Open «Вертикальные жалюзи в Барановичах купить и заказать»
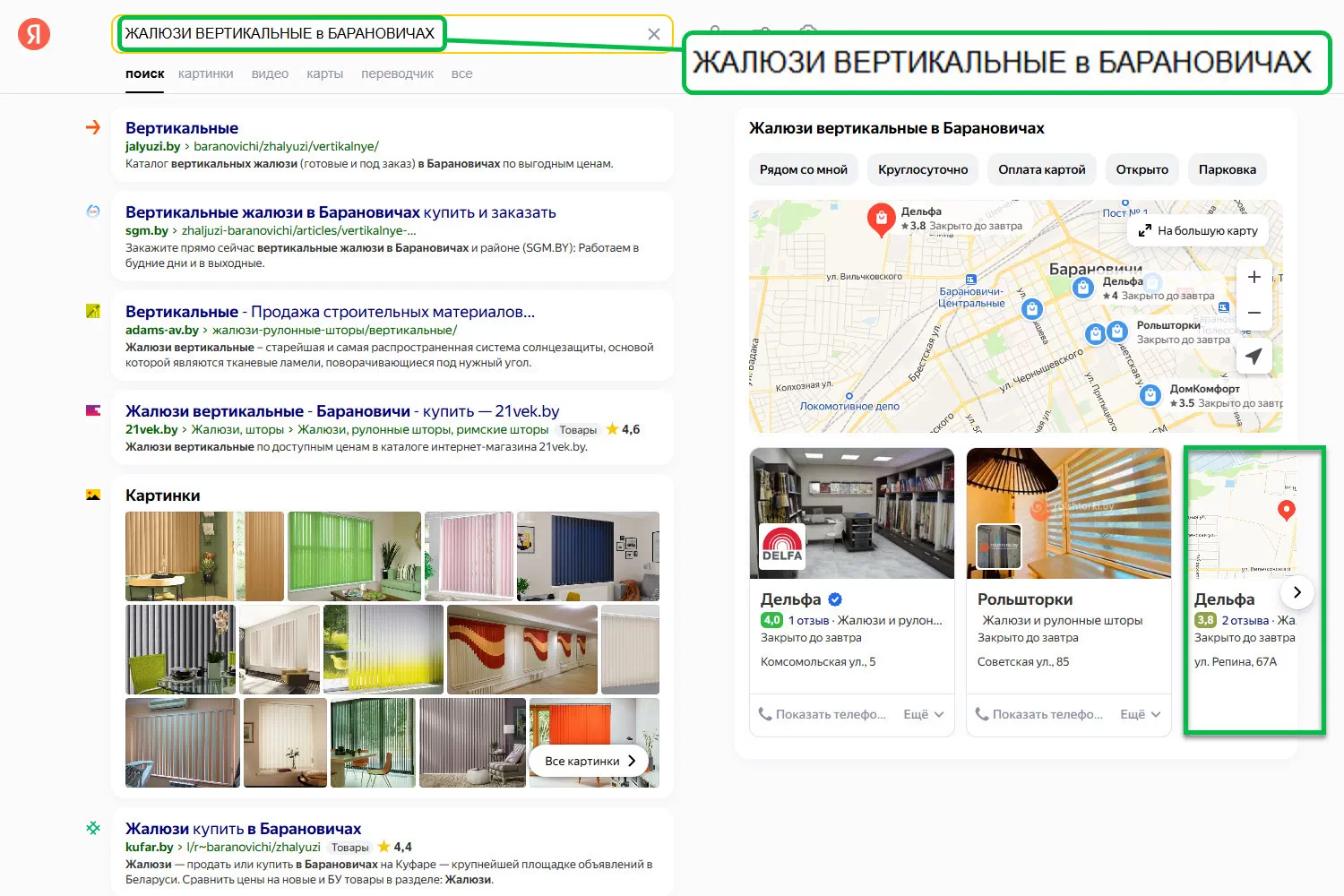This screenshot has width=1344, height=896. 340,212
